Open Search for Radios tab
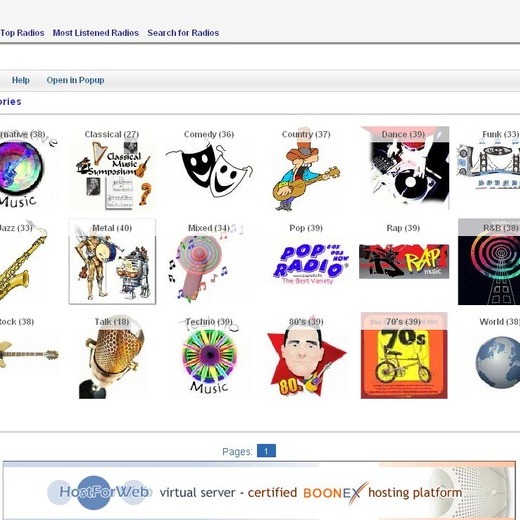The width and height of the screenshot is (520, 520). coord(183,33)
